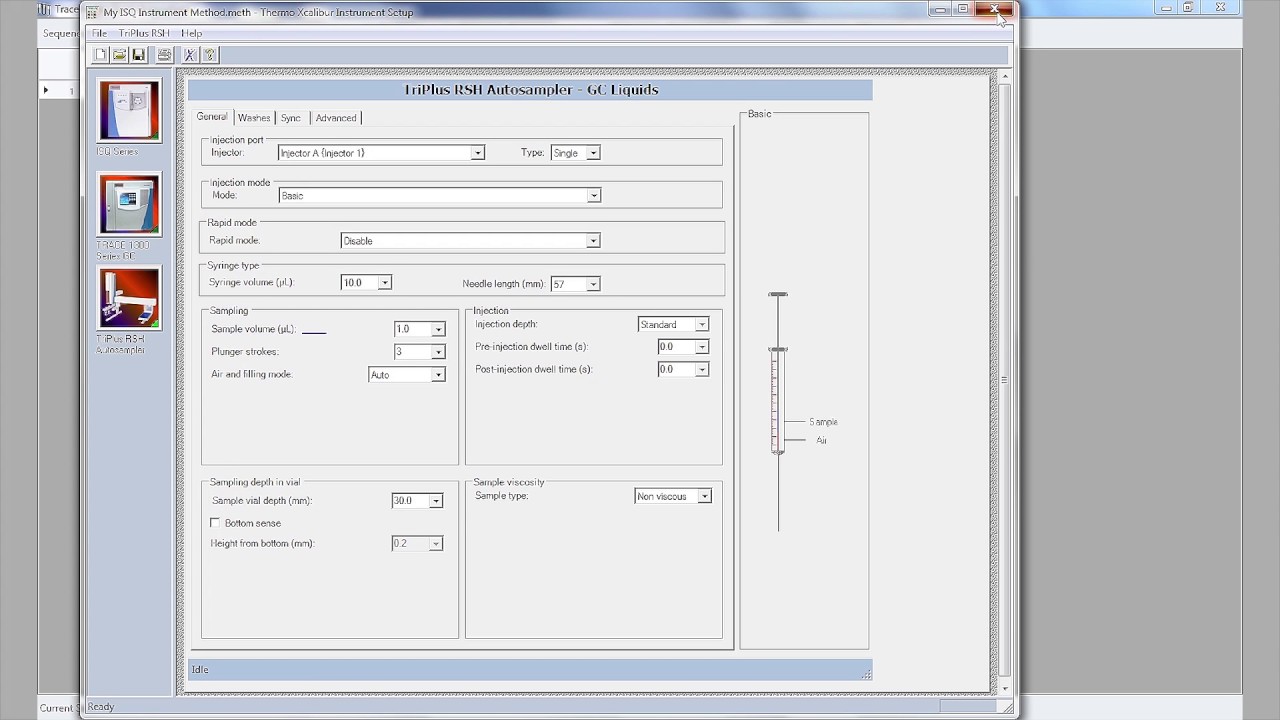Click the Sample volume value field
Image resolution: width=1280 pixels, height=720 pixels.
413,329
